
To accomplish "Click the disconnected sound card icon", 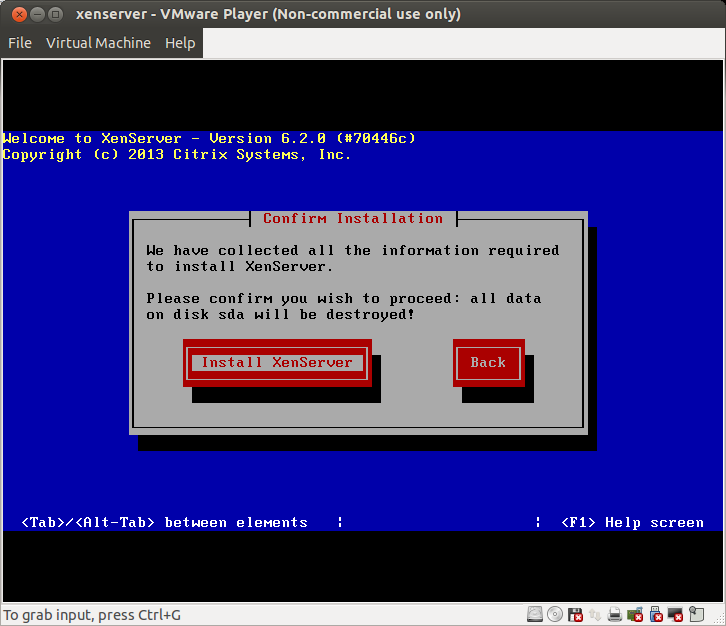I will tap(635, 614).
